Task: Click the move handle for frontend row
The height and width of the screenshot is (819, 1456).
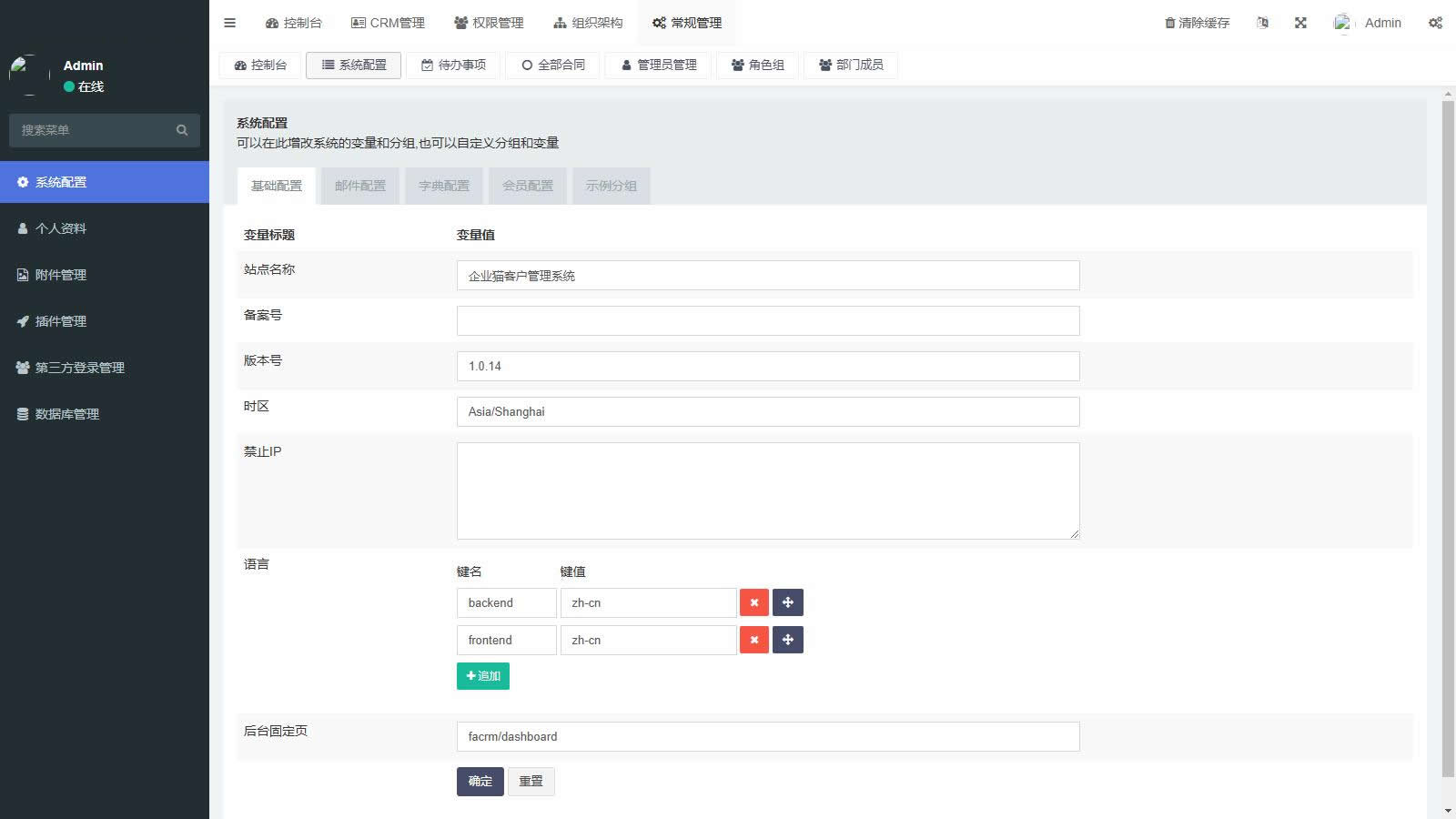Action: point(787,640)
